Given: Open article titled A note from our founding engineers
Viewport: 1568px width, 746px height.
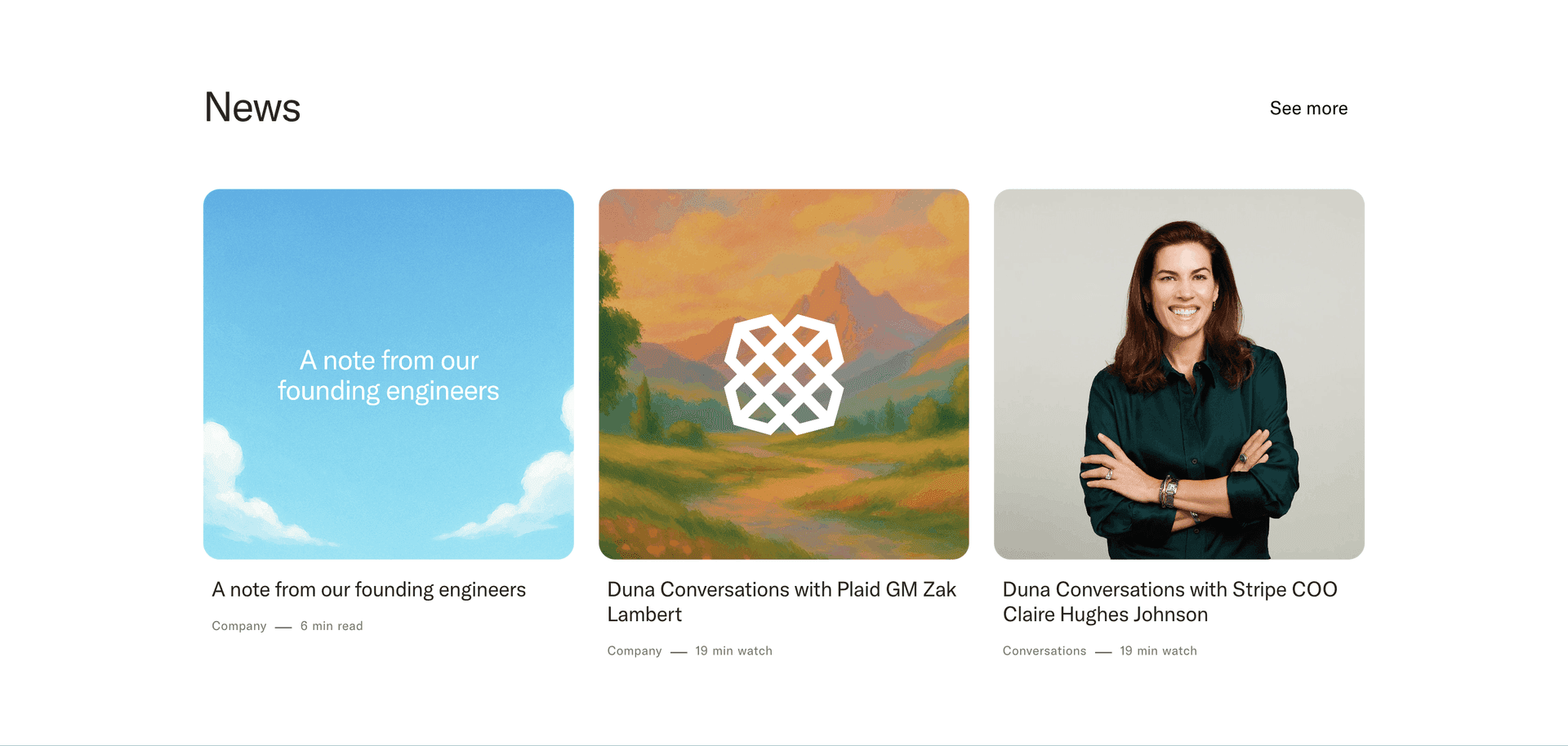Looking at the screenshot, I should click(x=369, y=590).
